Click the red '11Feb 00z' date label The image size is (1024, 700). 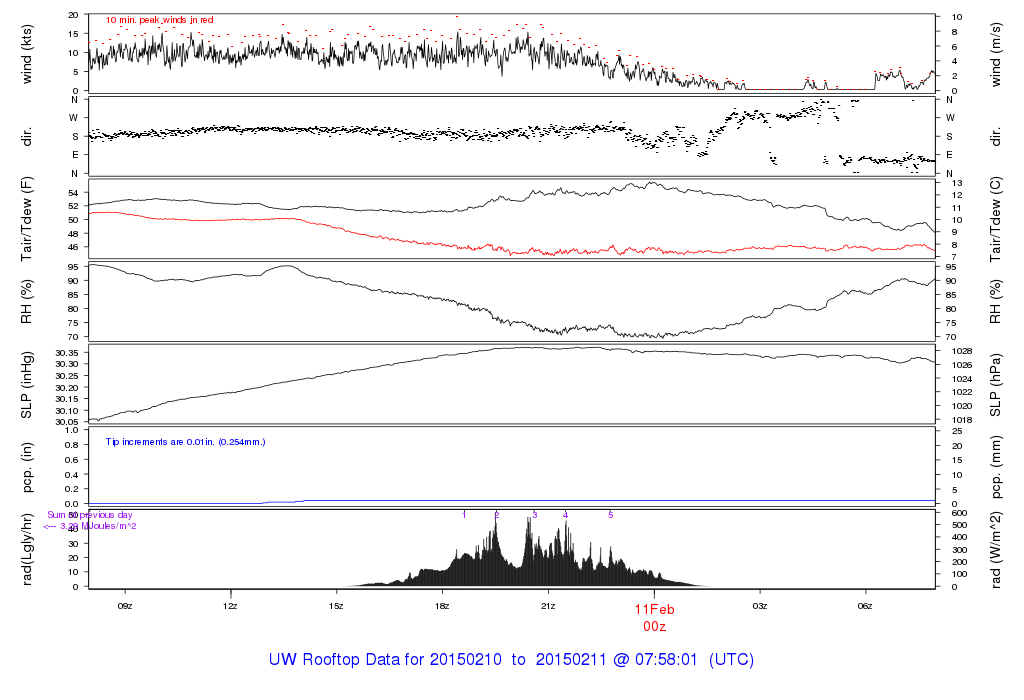654,618
